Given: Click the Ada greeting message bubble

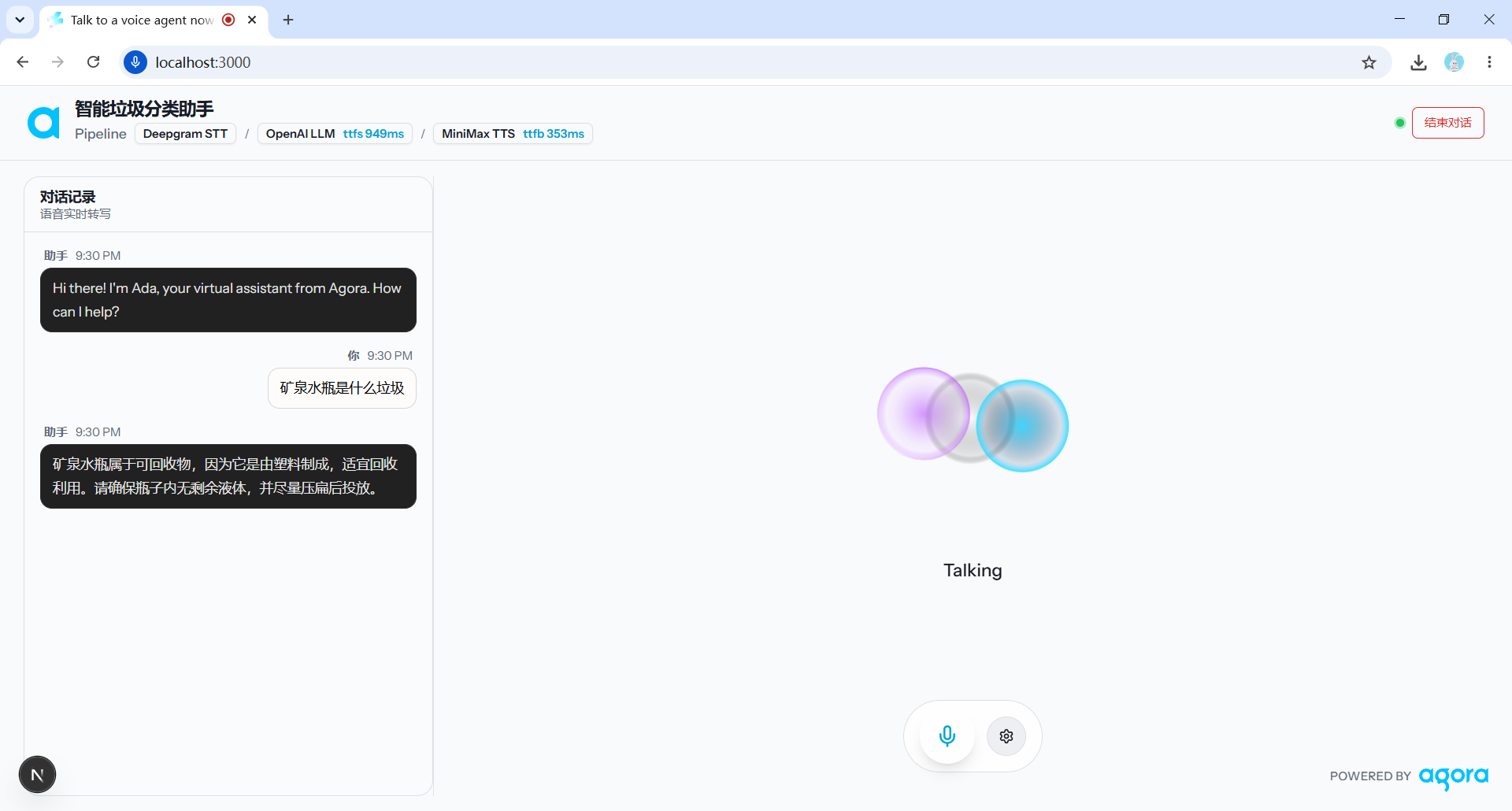Looking at the screenshot, I should point(228,300).
